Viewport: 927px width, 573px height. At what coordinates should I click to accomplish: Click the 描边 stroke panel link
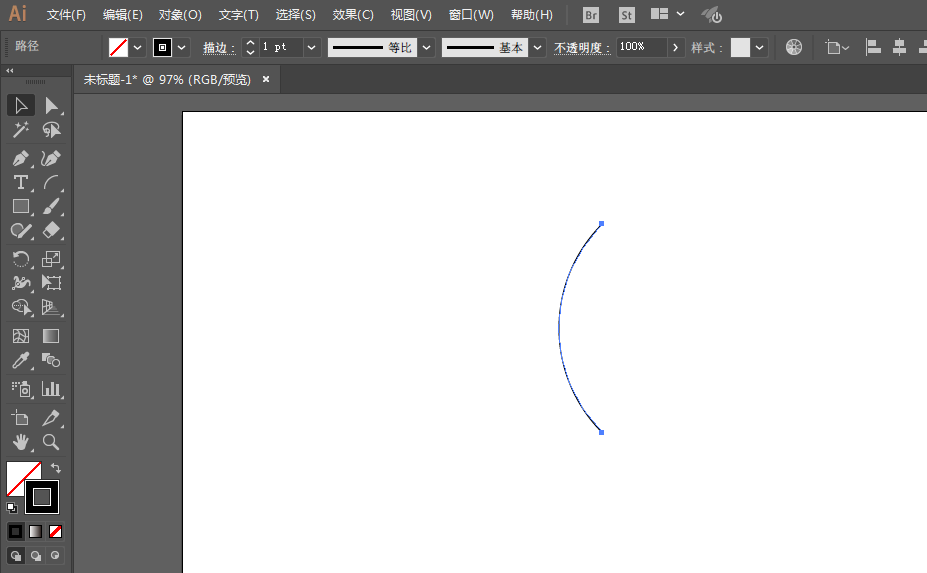tap(219, 47)
